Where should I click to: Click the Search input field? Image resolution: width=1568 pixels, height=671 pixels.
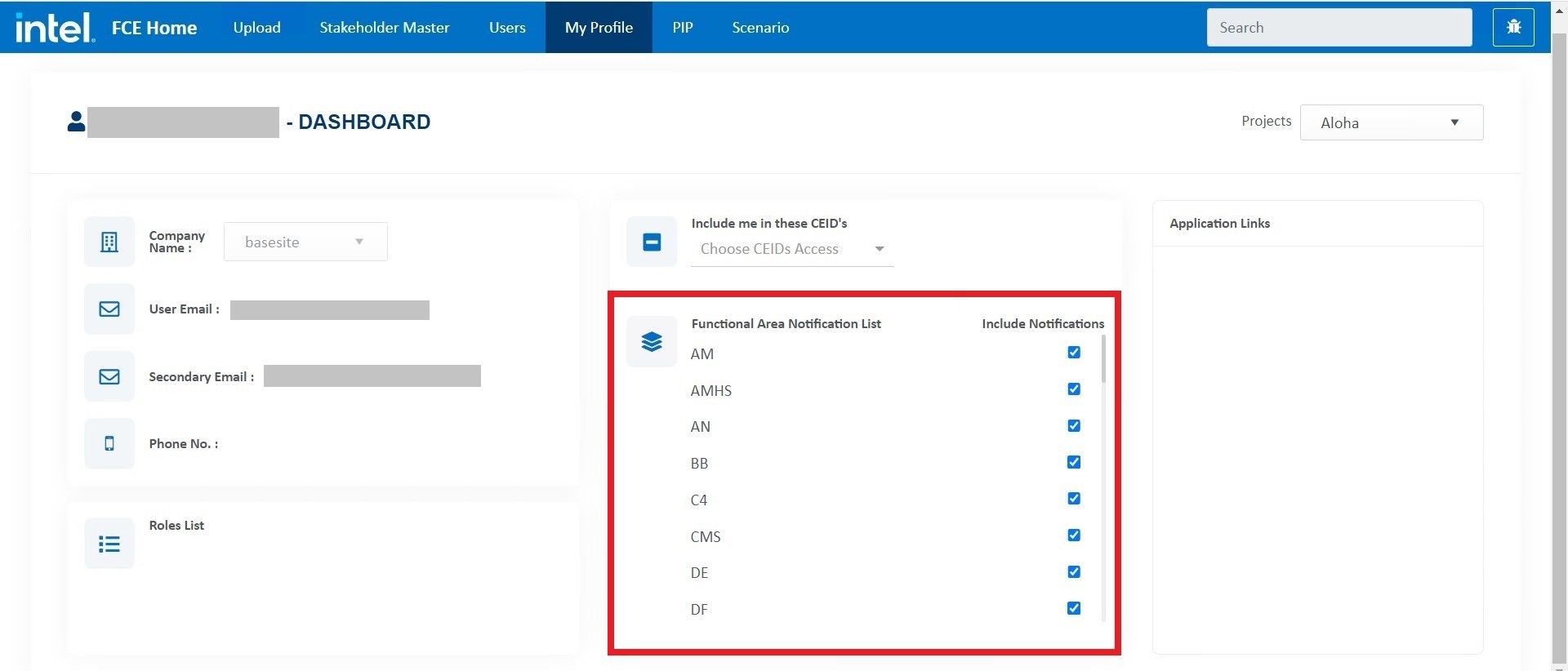click(1339, 28)
